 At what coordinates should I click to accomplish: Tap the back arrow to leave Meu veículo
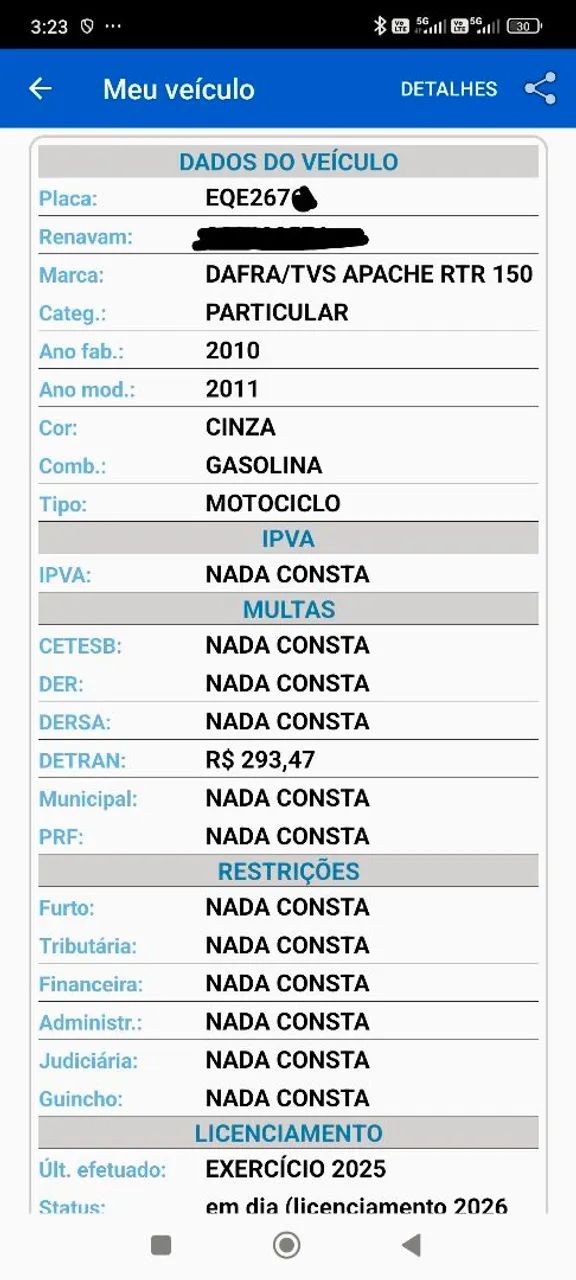(x=39, y=89)
